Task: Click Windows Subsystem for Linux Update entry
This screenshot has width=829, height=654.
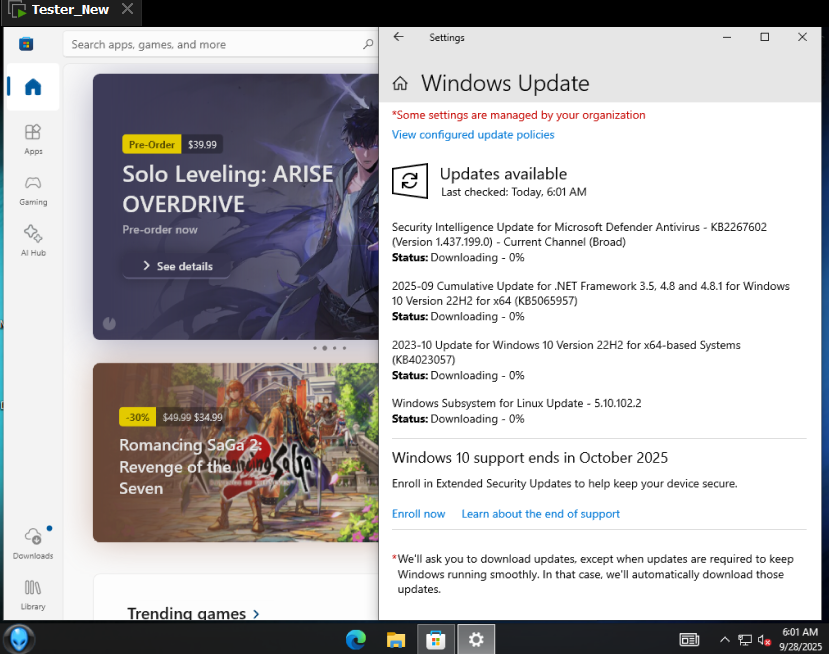Action: click(516, 411)
